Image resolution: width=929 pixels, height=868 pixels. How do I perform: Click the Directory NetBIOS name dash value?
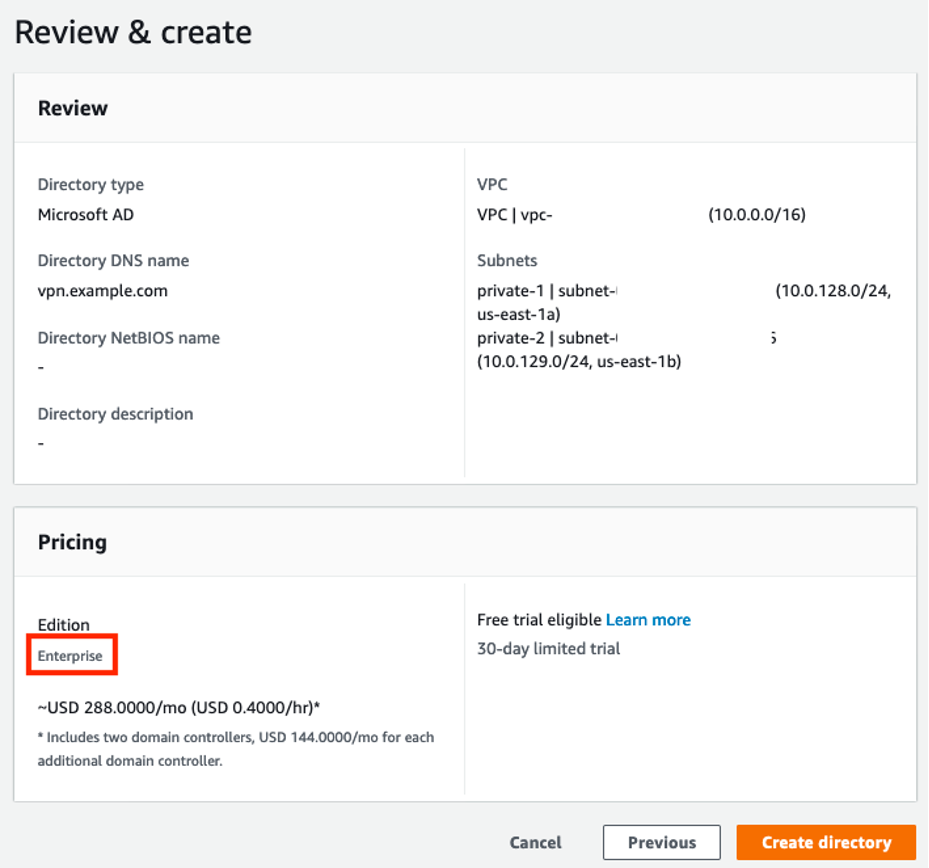pos(38,366)
